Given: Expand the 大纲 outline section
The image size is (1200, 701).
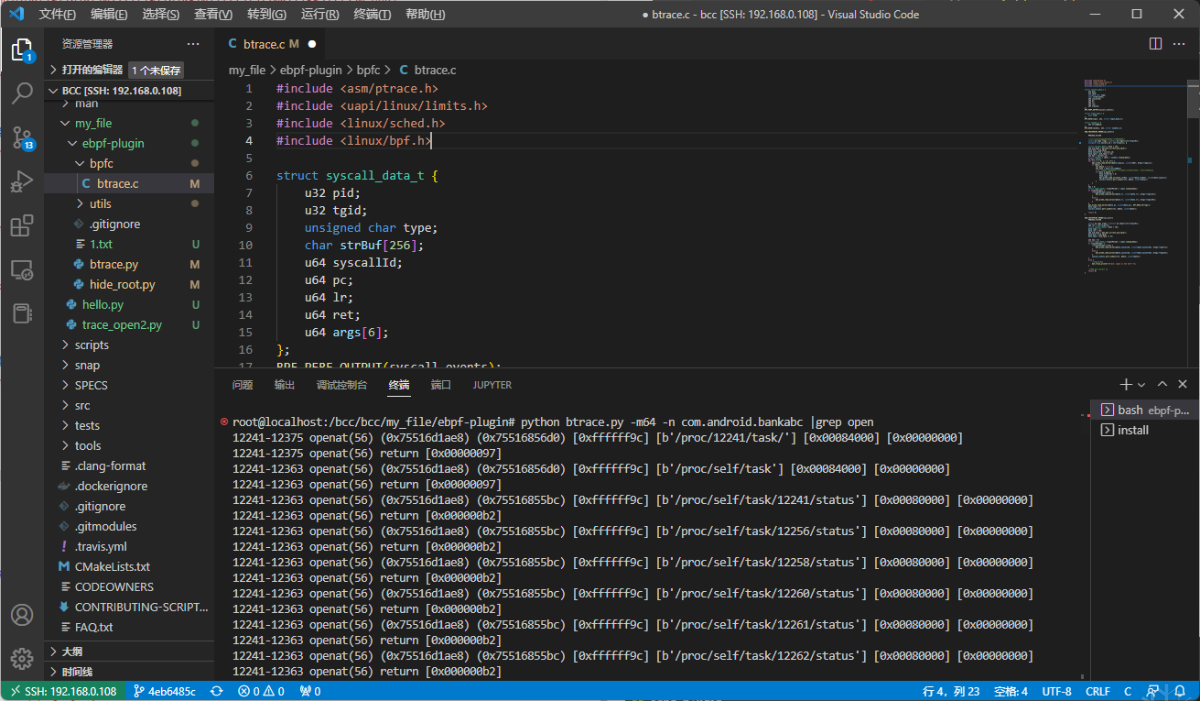Looking at the screenshot, I should pos(72,651).
